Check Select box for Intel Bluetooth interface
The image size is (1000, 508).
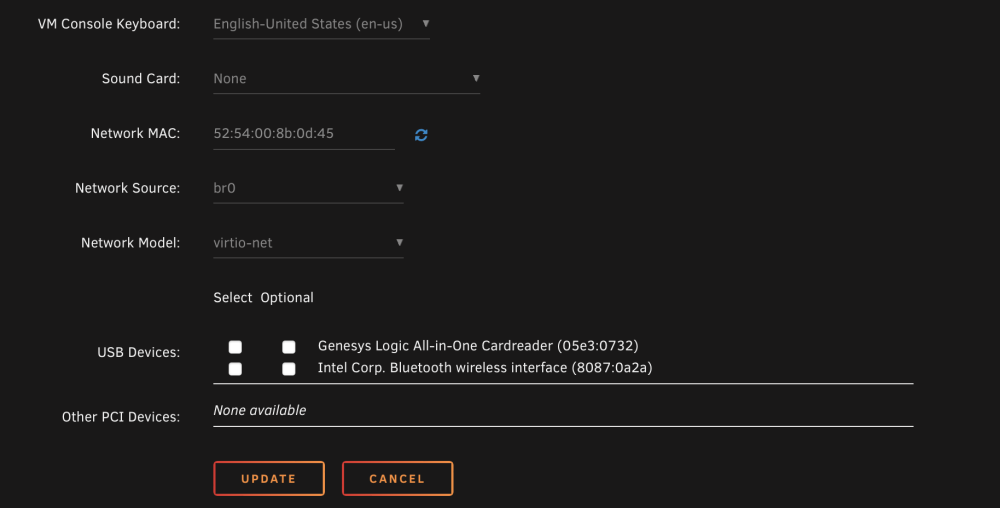235,368
